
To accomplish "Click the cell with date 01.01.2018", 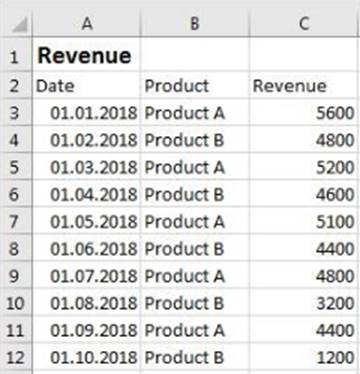I will point(87,113).
